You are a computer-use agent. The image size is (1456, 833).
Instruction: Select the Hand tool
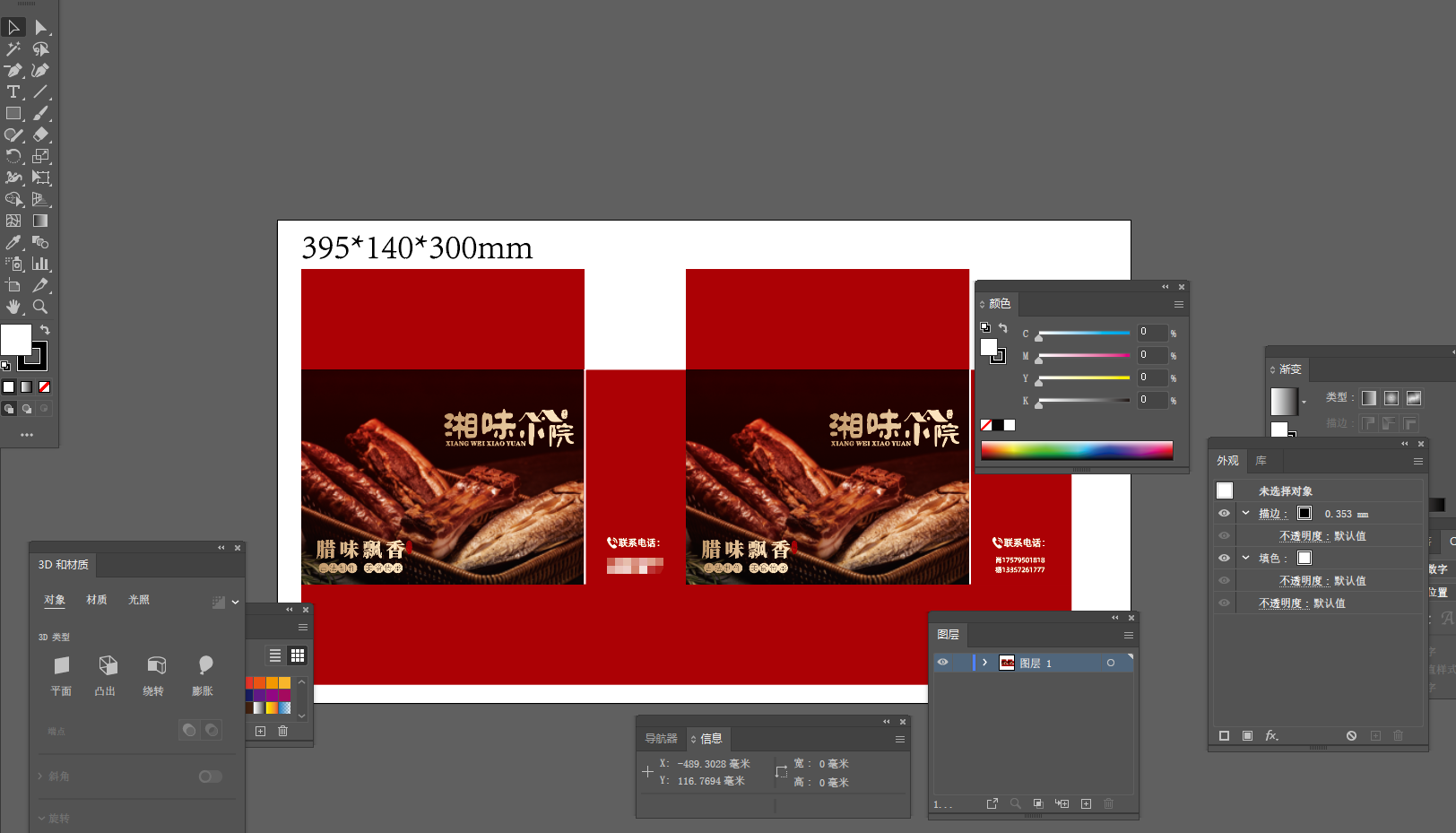tap(13, 307)
